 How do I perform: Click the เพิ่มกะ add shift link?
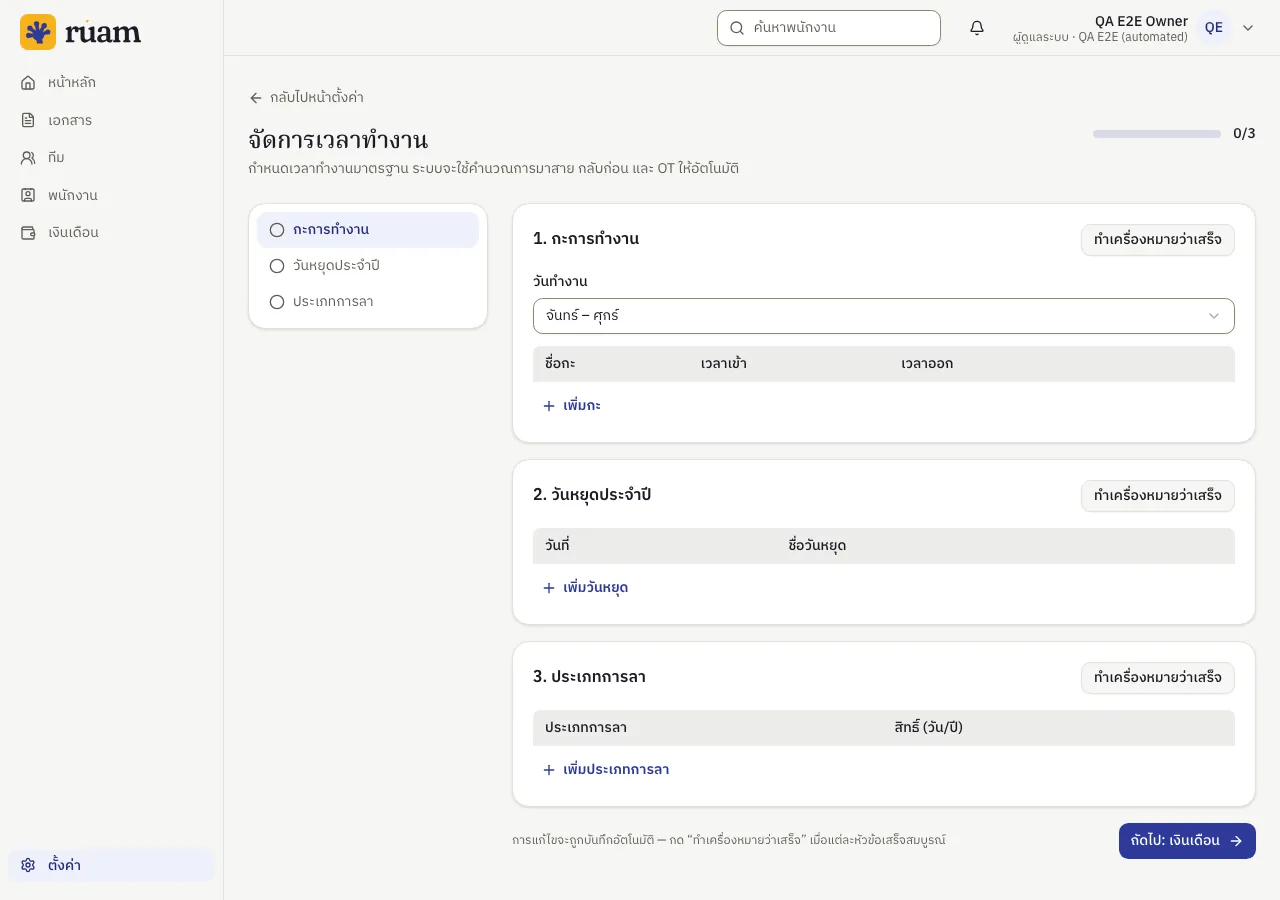(x=571, y=406)
